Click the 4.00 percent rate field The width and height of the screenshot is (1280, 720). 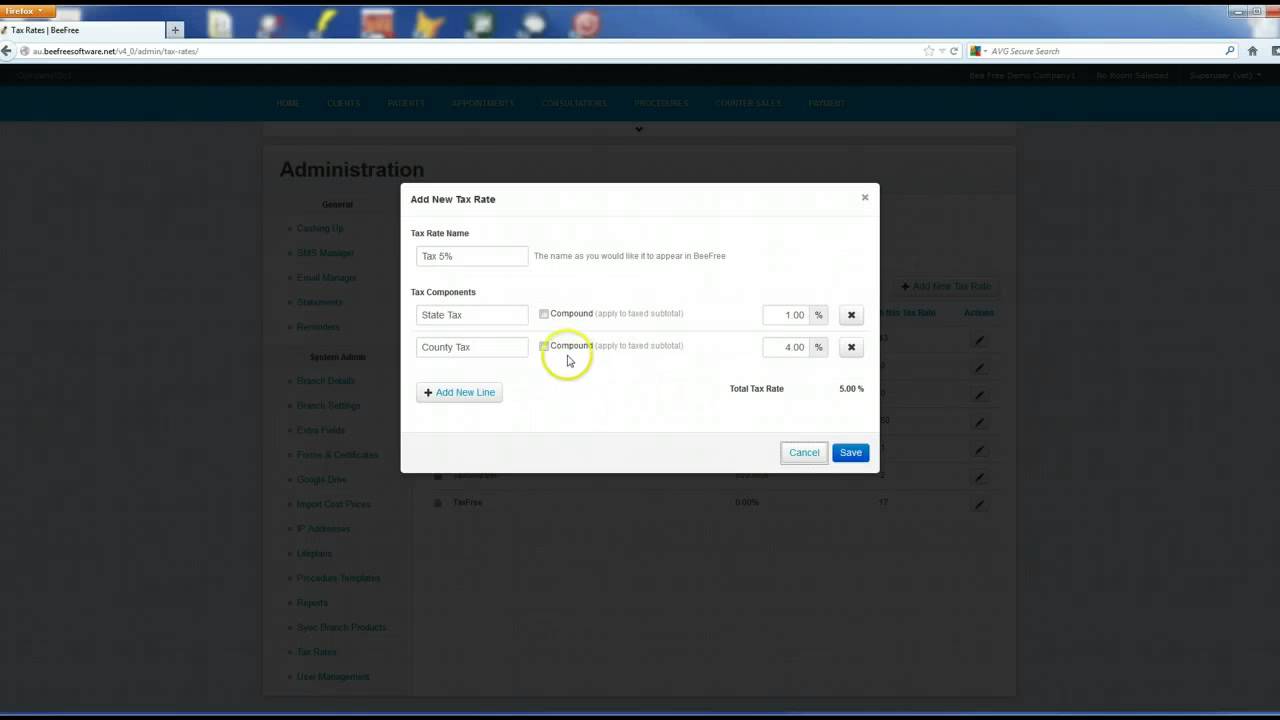point(786,347)
